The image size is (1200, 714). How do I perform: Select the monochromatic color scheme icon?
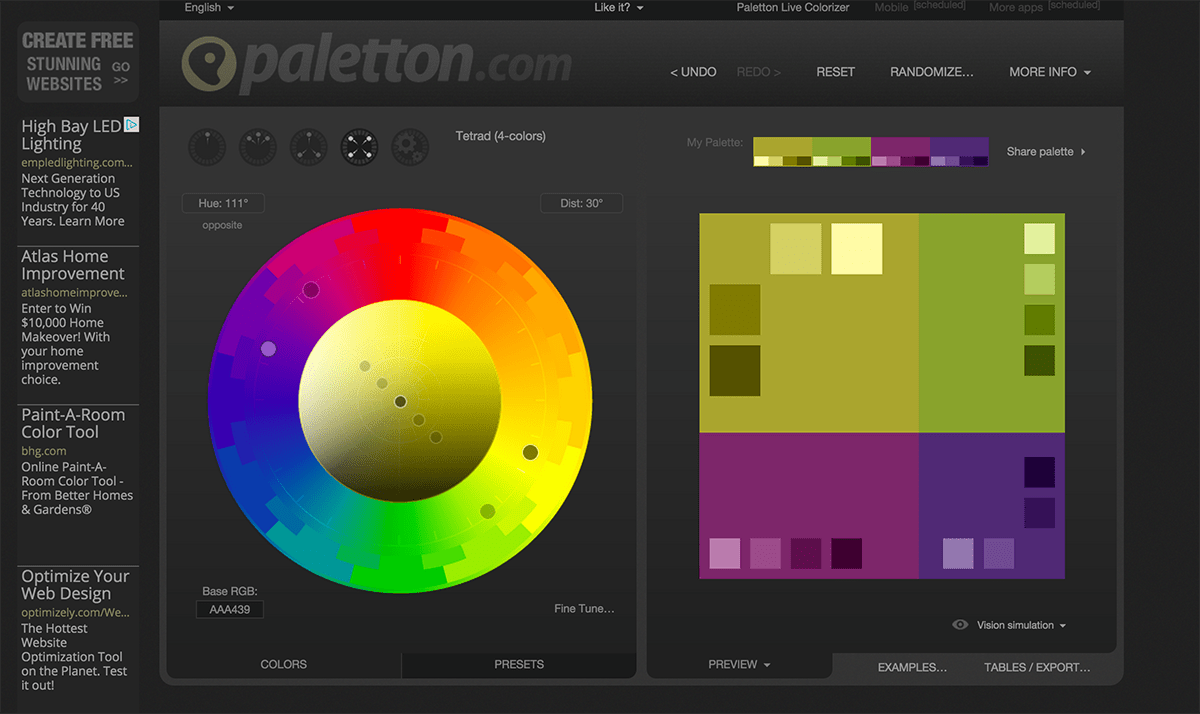pos(207,146)
